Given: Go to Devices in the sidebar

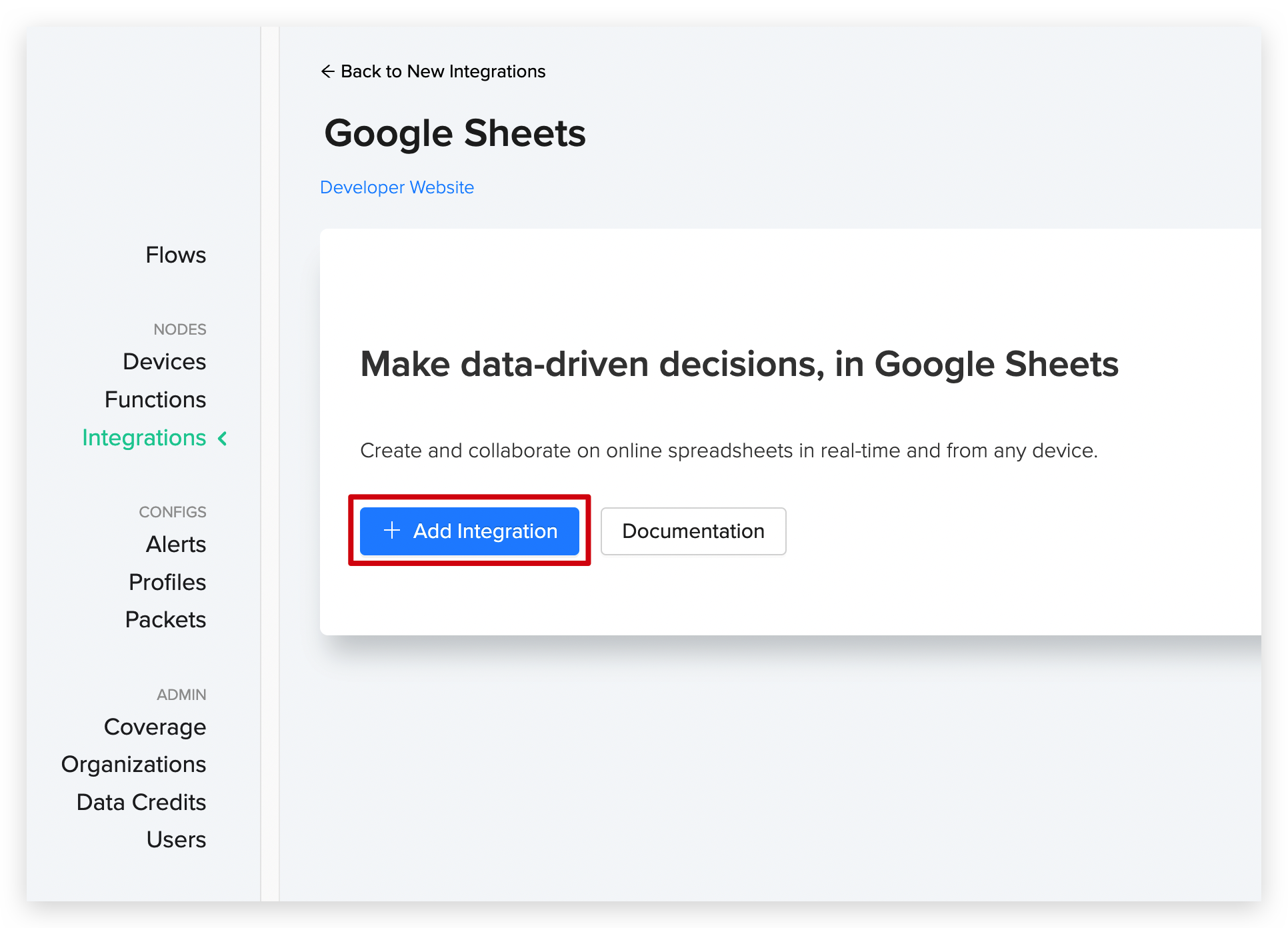Looking at the screenshot, I should click(165, 361).
